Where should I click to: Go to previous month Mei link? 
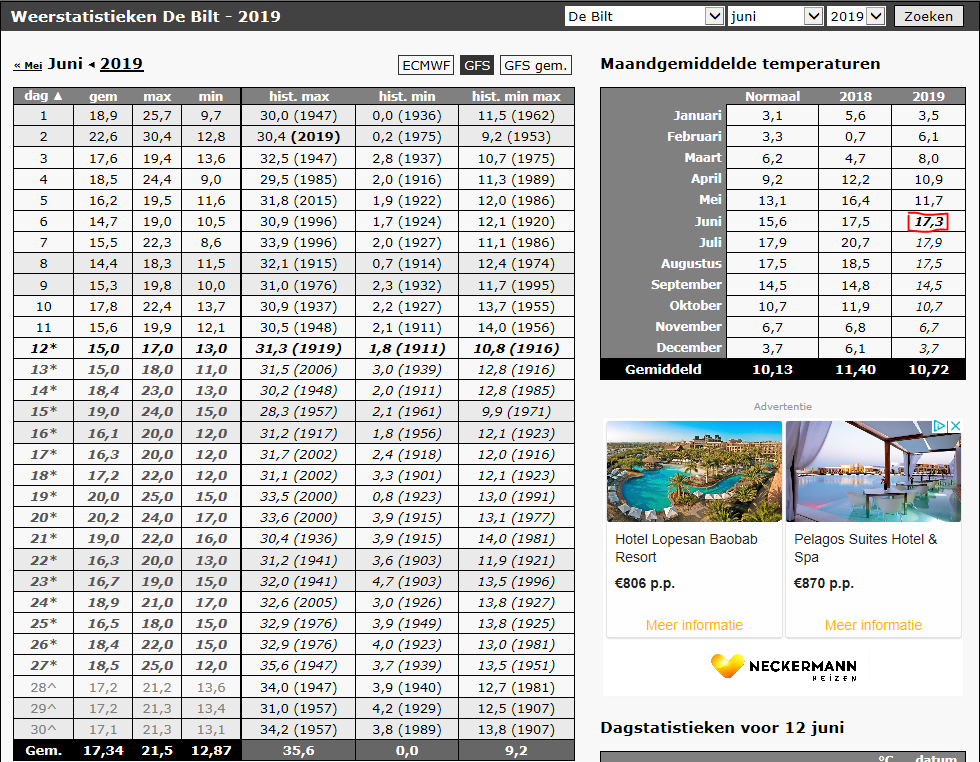point(28,65)
